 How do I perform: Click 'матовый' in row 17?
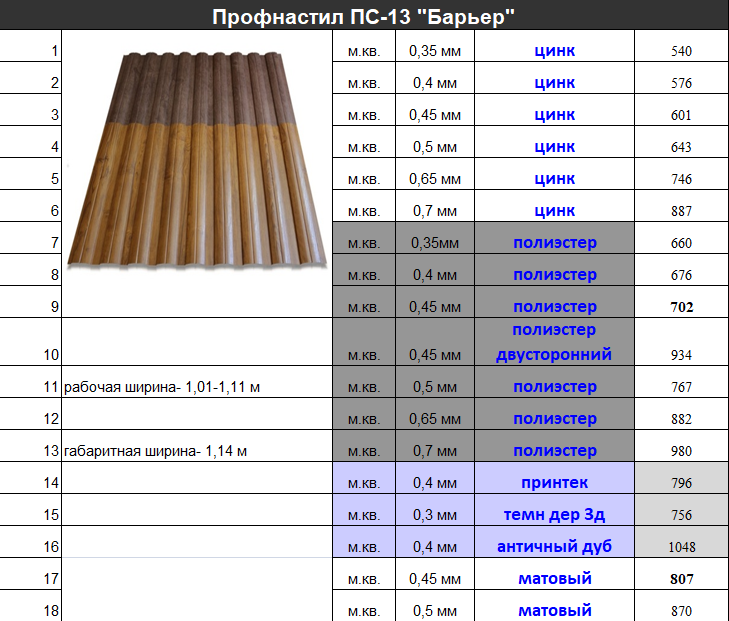pos(555,579)
